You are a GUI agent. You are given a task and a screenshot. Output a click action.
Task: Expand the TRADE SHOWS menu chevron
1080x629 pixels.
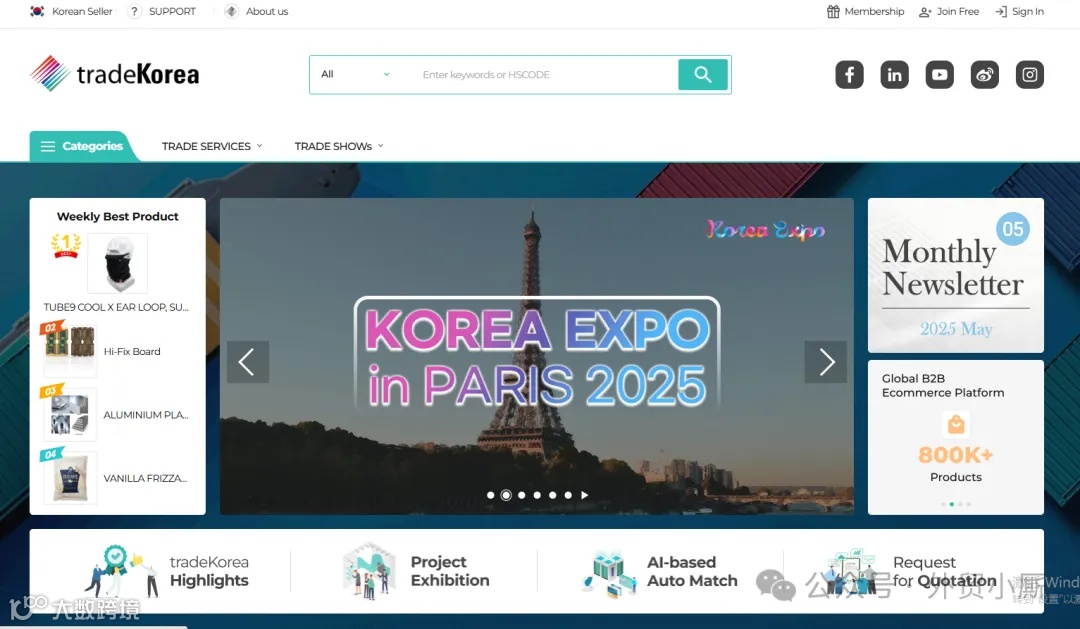click(381, 145)
